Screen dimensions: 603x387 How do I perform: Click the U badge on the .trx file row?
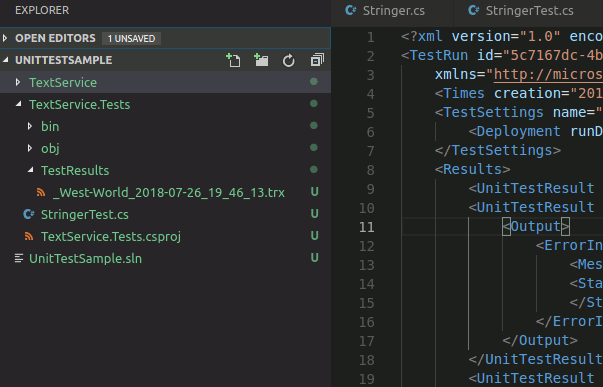[314, 192]
